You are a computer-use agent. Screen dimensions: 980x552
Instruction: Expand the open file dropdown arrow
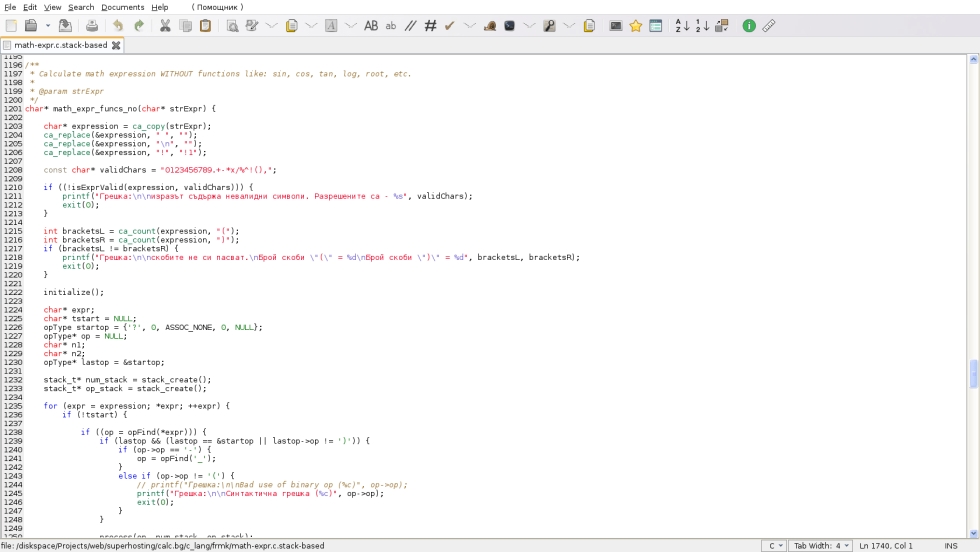[x=47, y=26]
